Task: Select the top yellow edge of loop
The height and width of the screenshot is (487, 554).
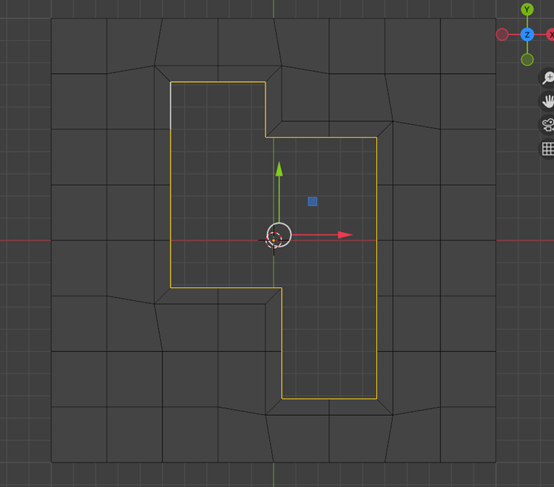Action: [218, 82]
